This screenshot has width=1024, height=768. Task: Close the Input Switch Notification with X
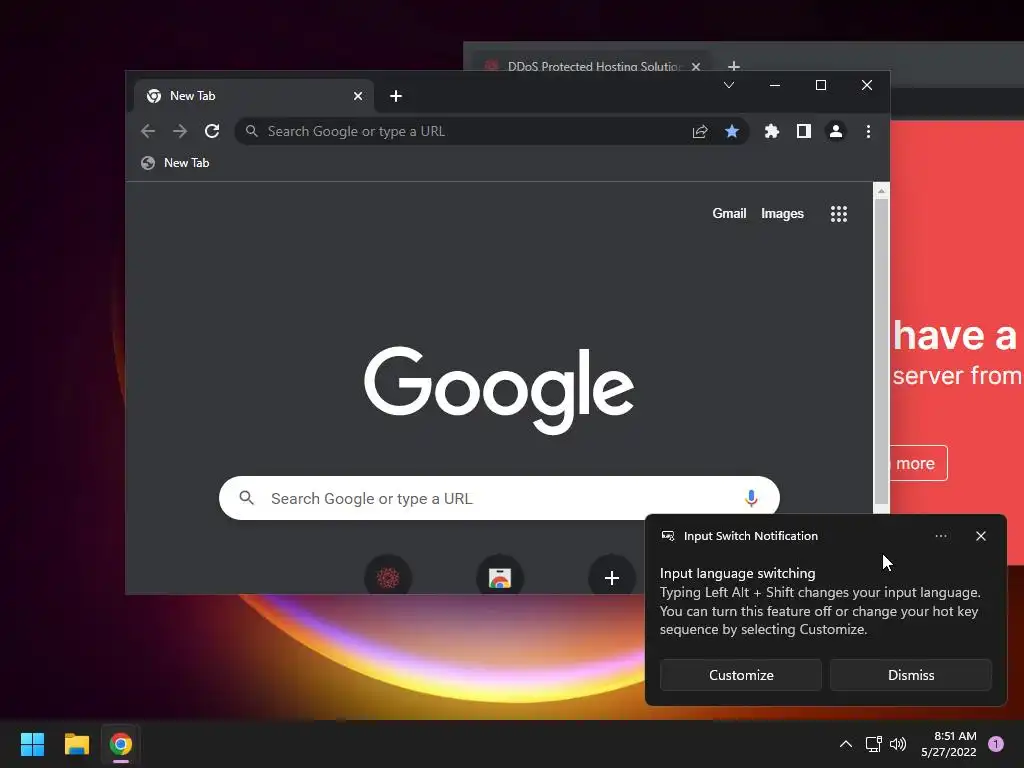[x=980, y=536]
